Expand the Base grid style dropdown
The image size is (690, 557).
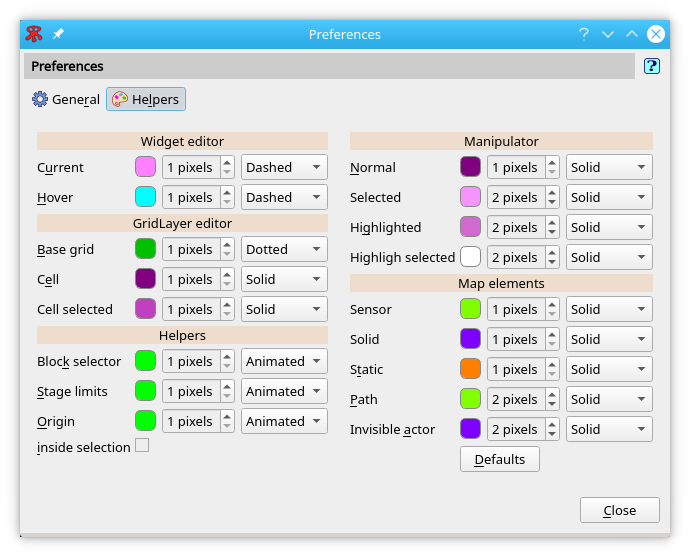(x=284, y=249)
